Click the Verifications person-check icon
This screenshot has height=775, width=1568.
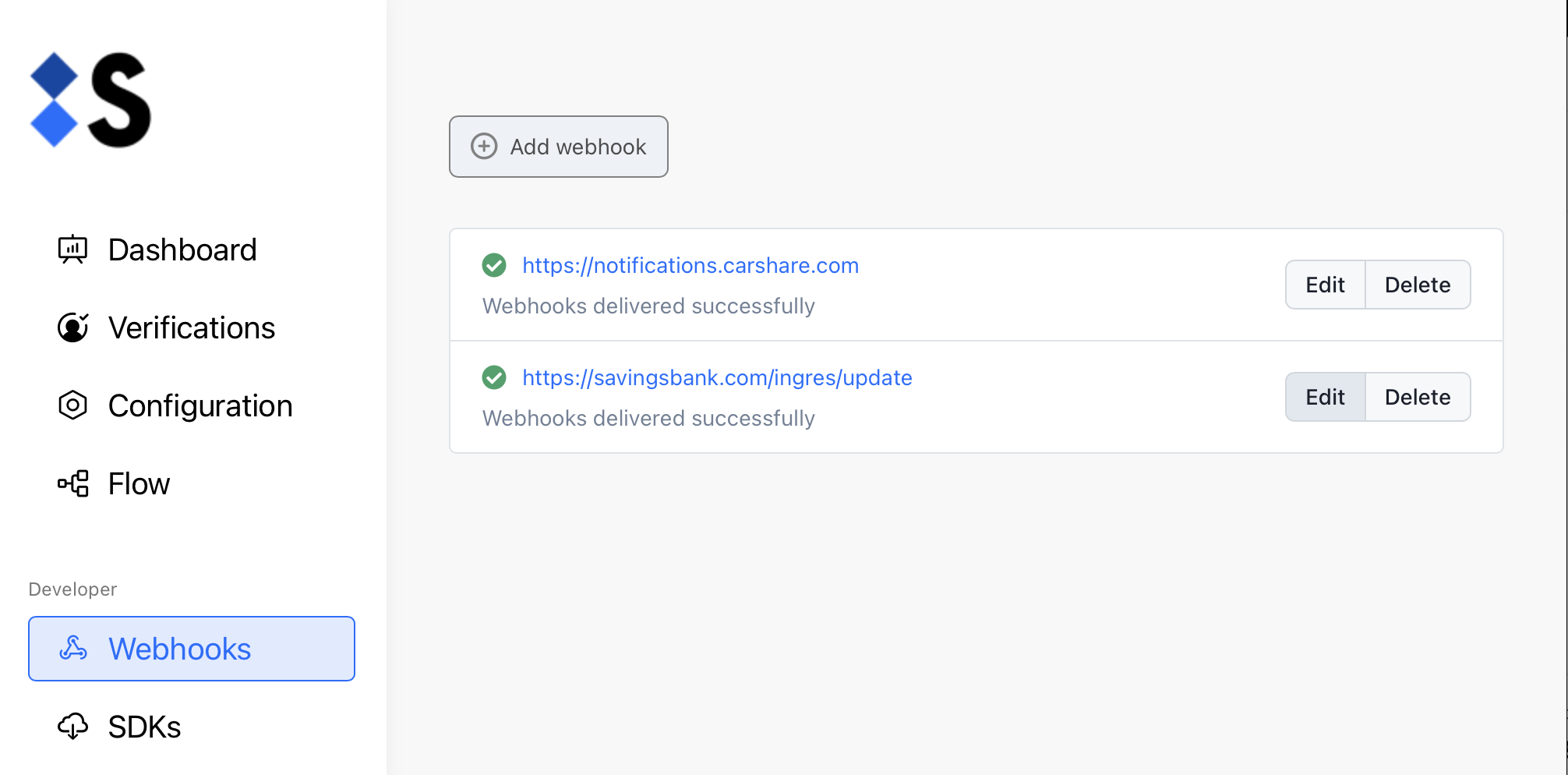coord(72,327)
